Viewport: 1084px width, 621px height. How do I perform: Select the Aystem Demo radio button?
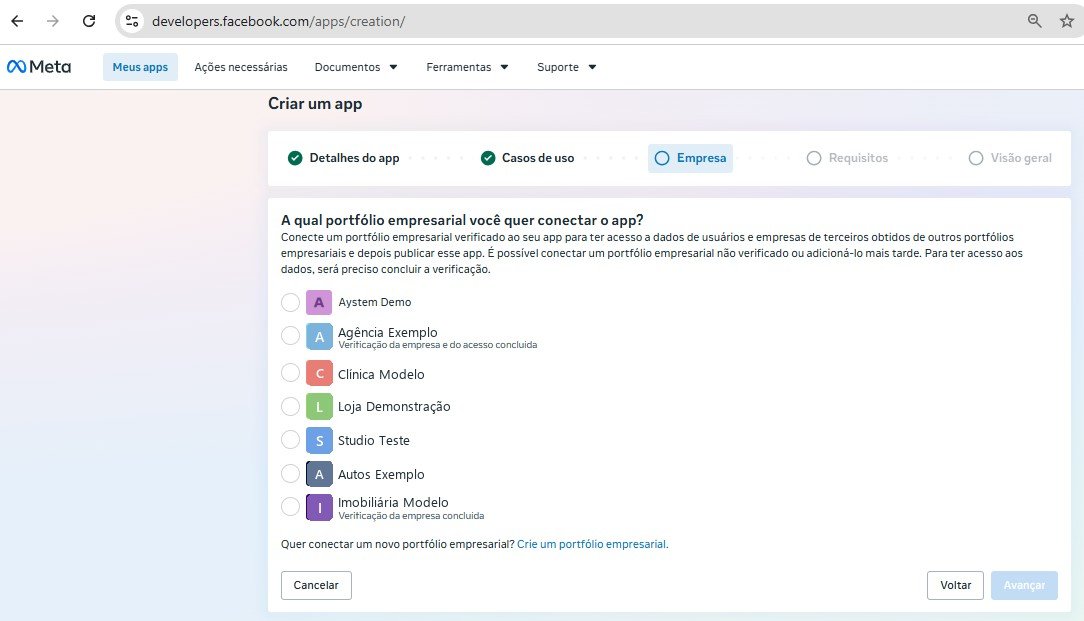[290, 302]
